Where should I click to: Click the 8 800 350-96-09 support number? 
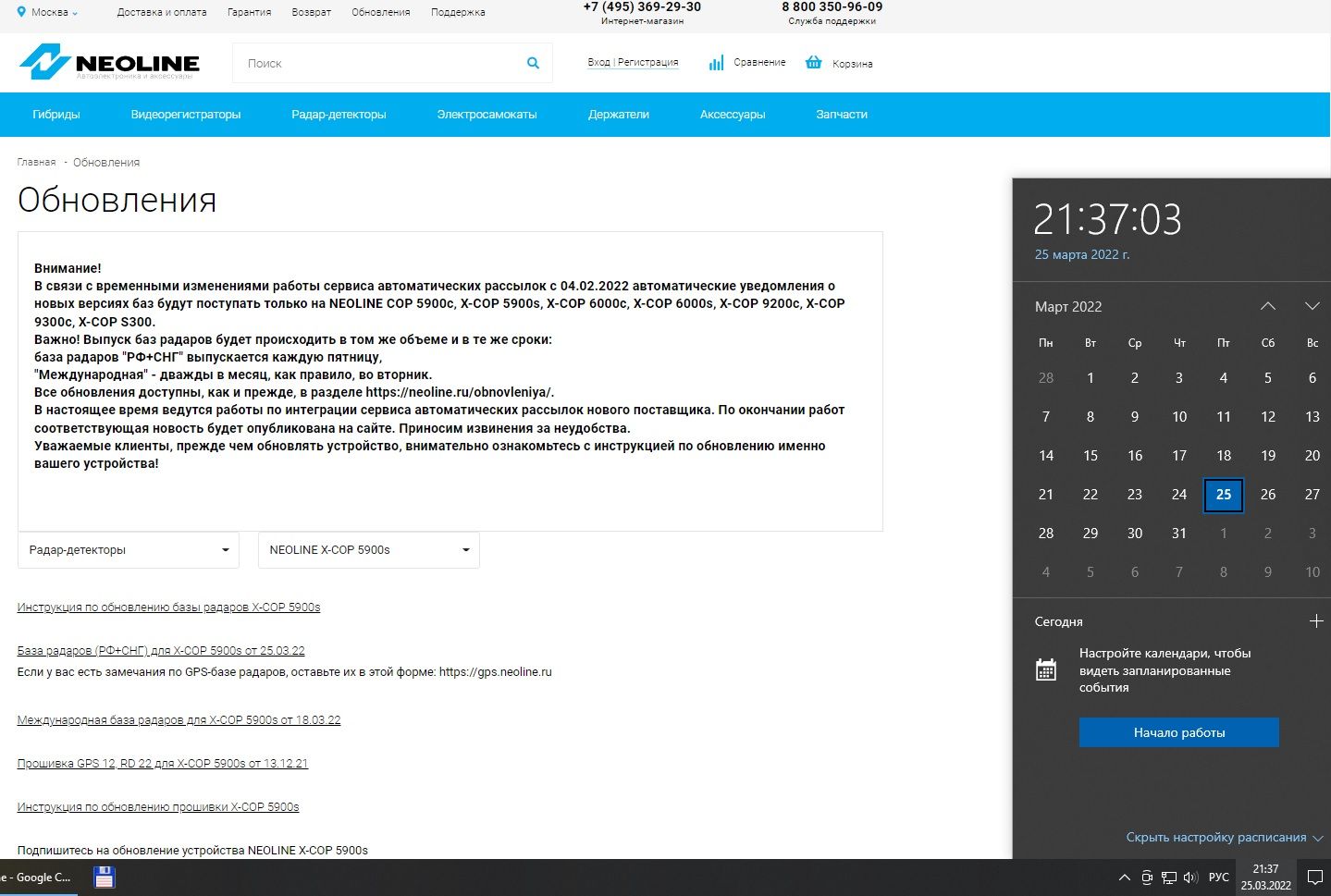pos(832,6)
